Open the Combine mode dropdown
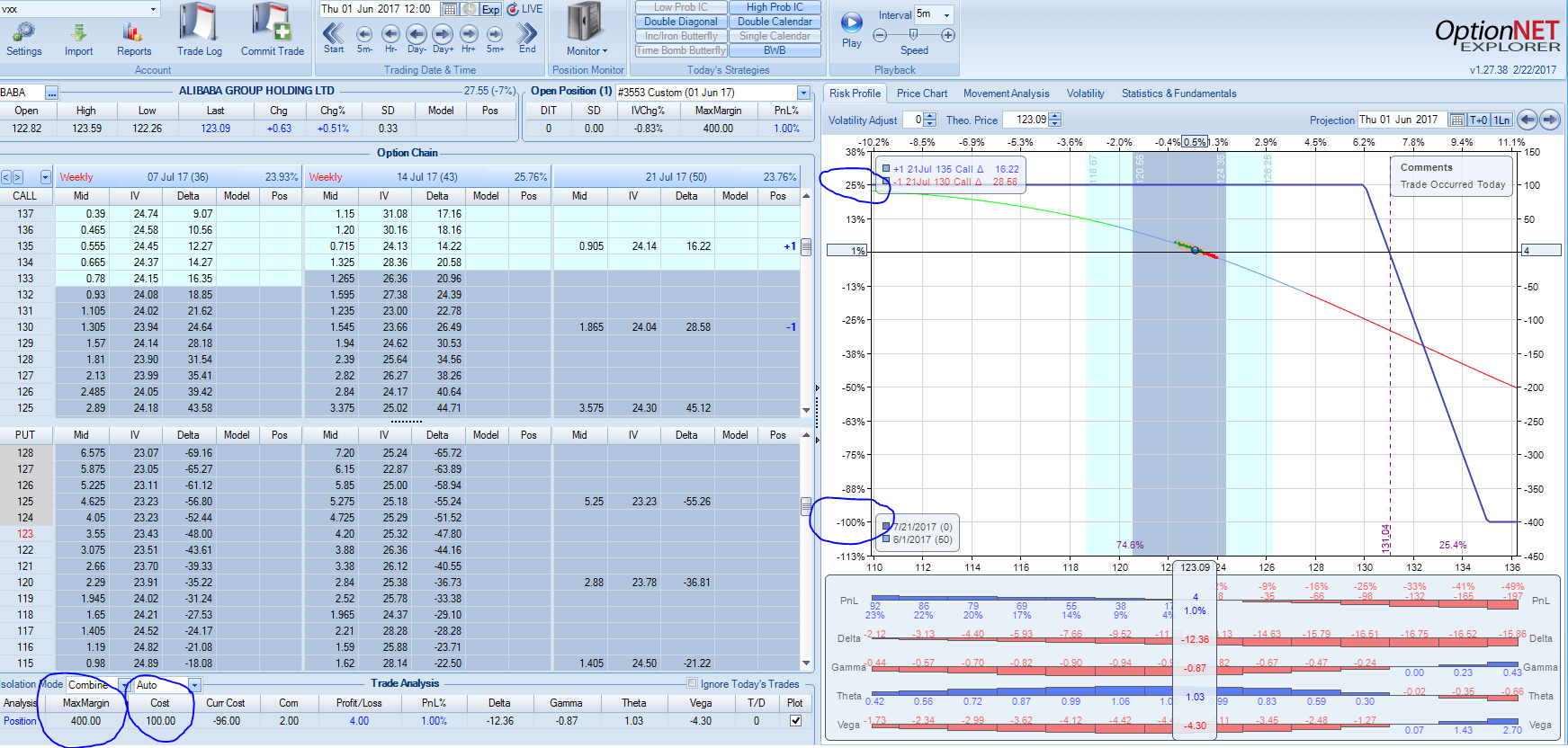The width and height of the screenshot is (1568, 748). point(125,684)
